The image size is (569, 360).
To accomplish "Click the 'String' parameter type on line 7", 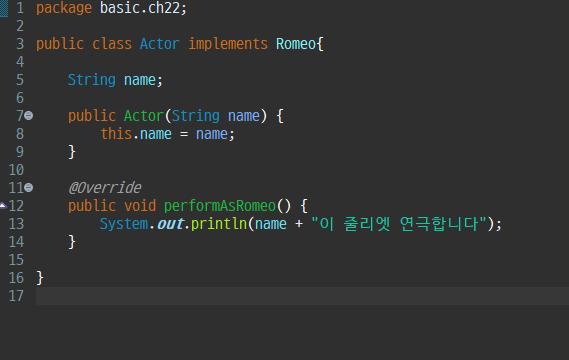I will point(196,116).
